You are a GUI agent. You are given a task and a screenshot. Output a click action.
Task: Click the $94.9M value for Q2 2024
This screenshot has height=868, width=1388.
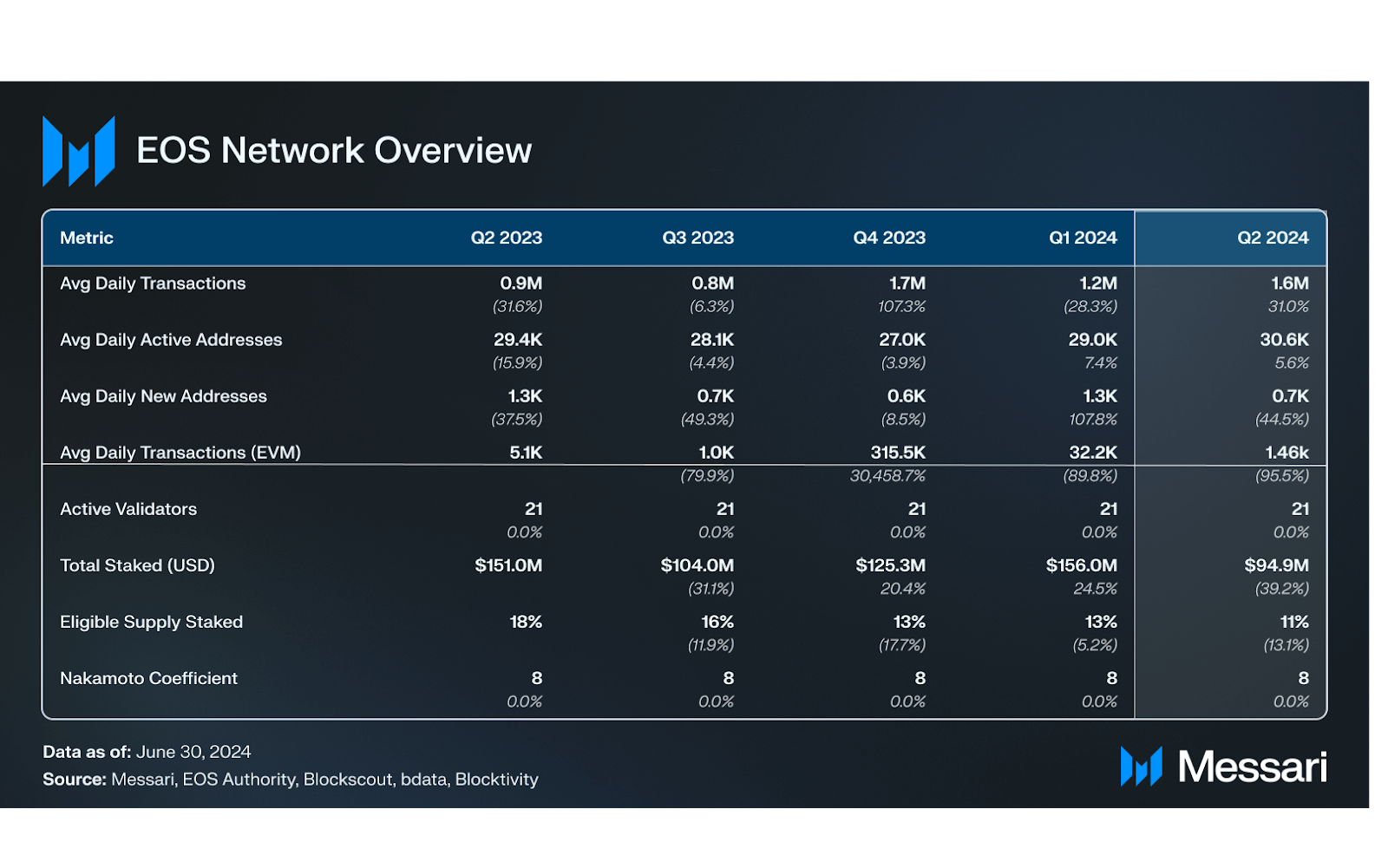point(1276,565)
